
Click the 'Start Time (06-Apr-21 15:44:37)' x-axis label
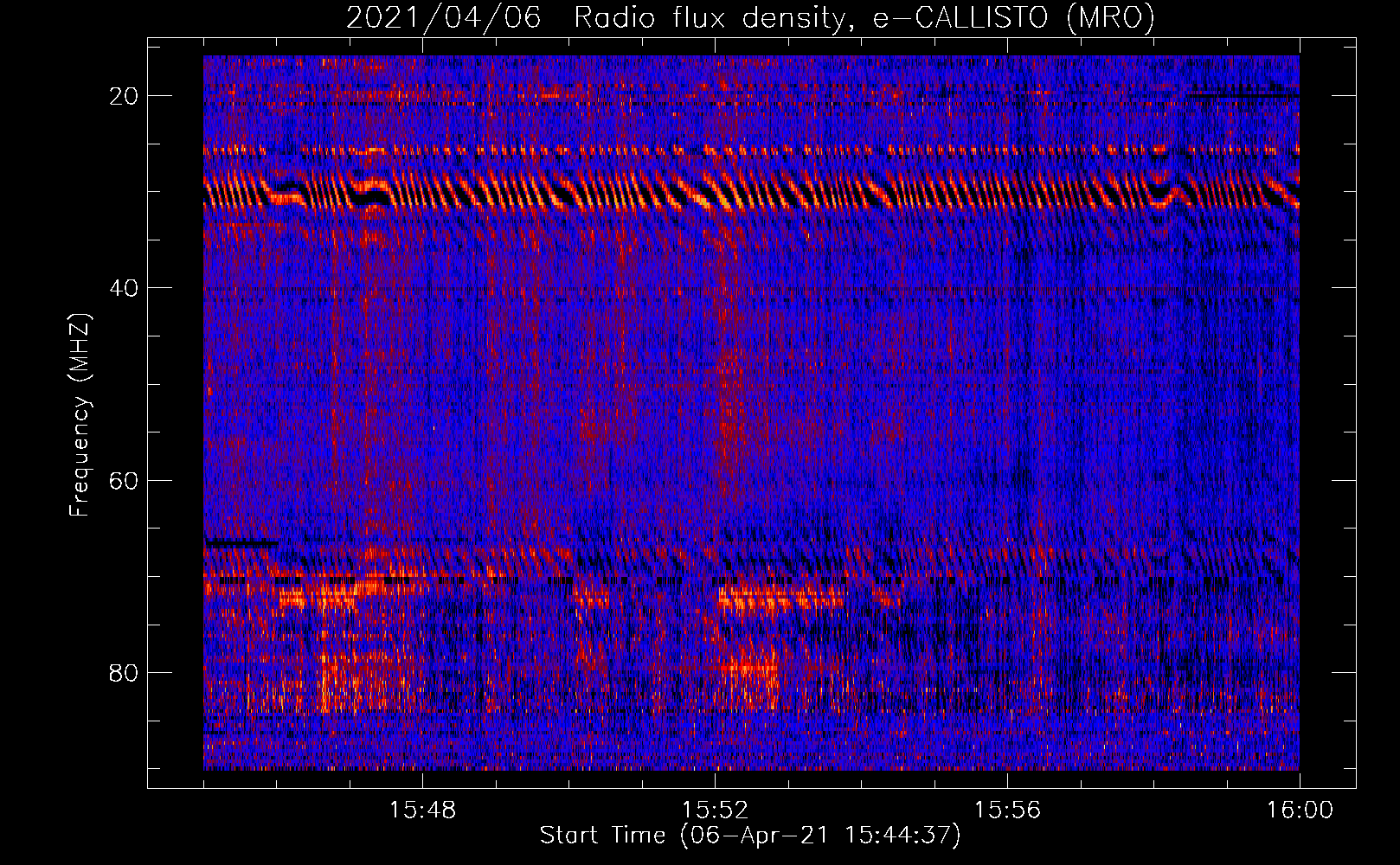pos(750,836)
